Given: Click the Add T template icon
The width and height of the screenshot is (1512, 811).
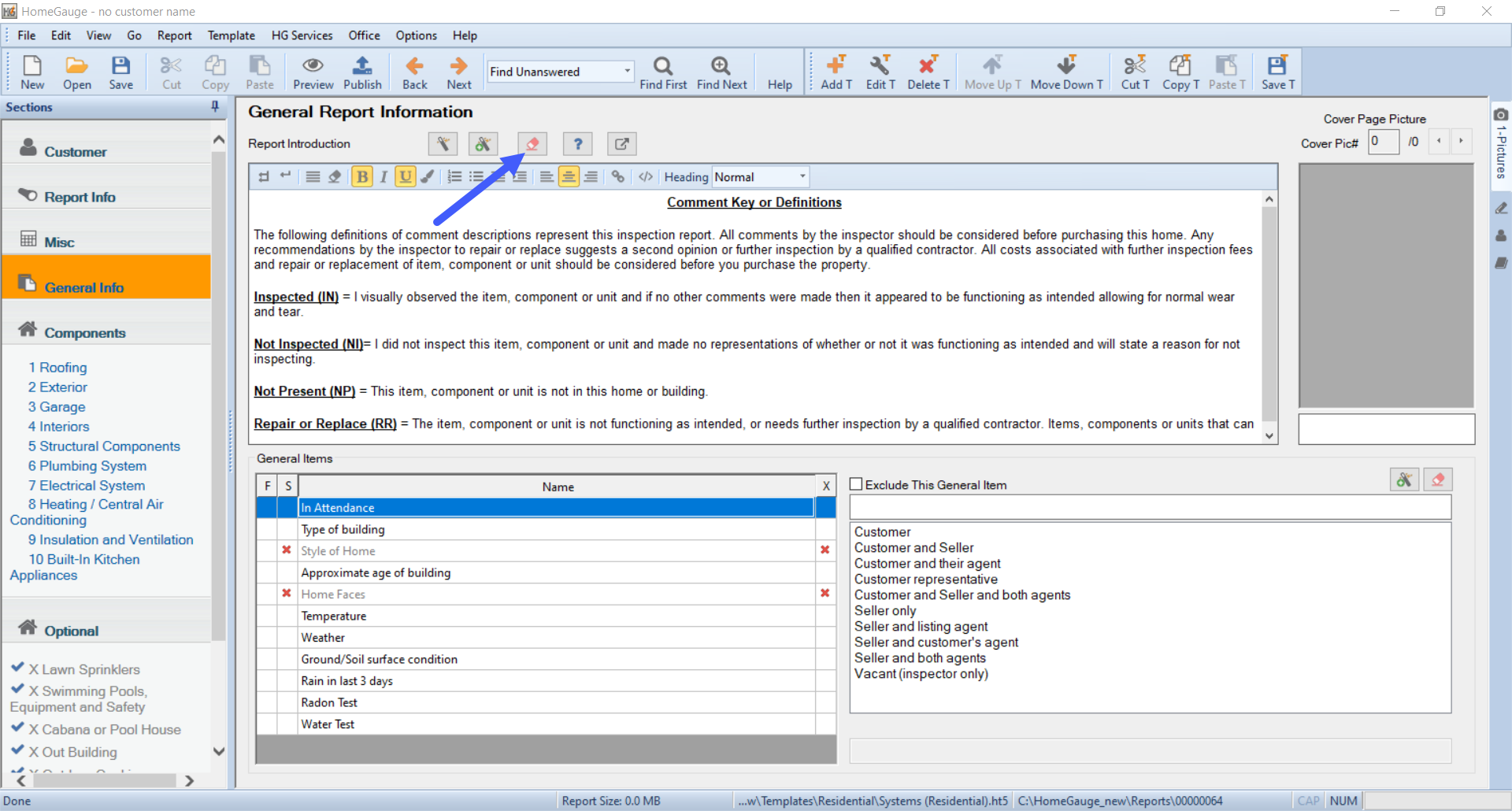Looking at the screenshot, I should pos(836,72).
